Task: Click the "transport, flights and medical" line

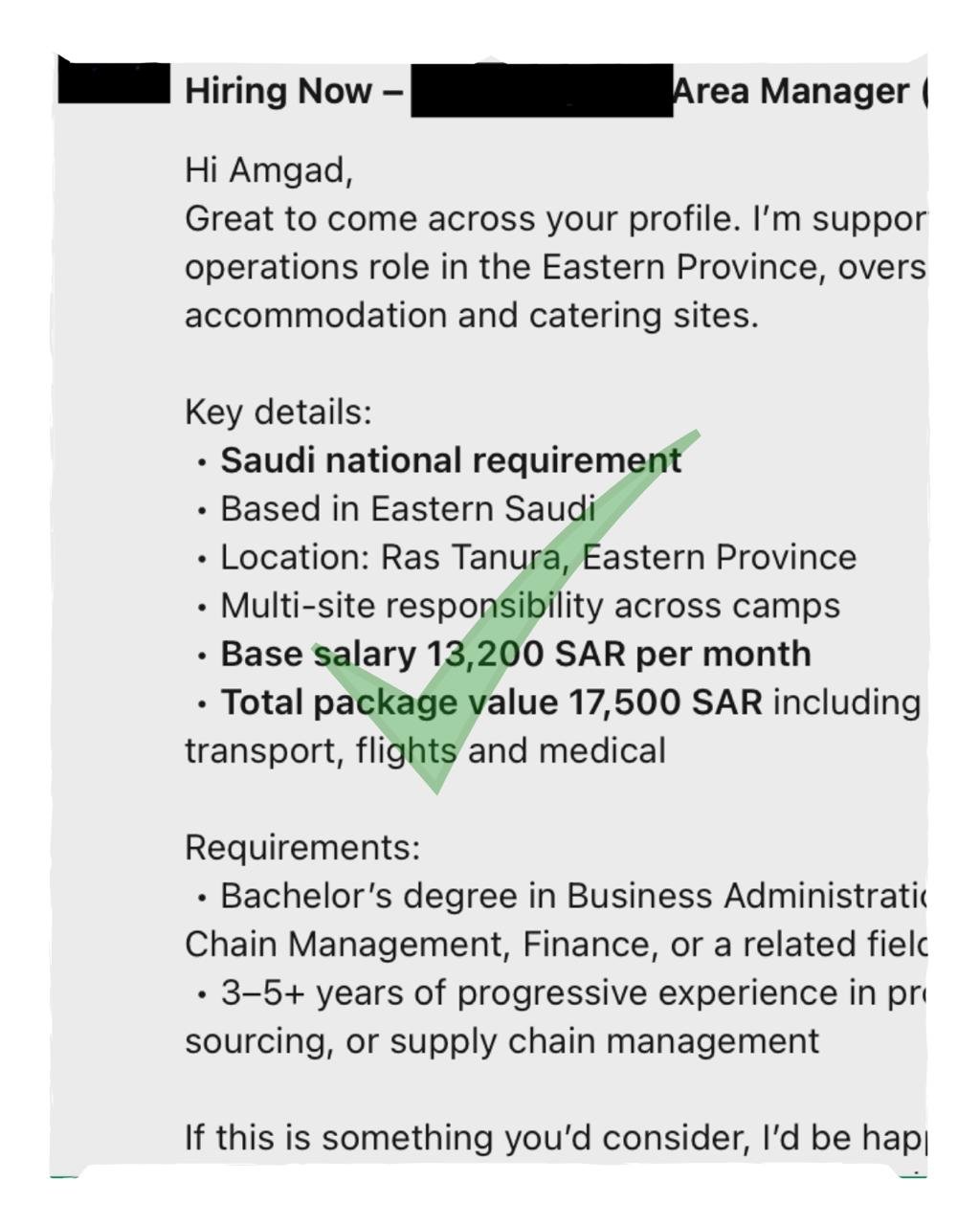Action: click(x=425, y=751)
